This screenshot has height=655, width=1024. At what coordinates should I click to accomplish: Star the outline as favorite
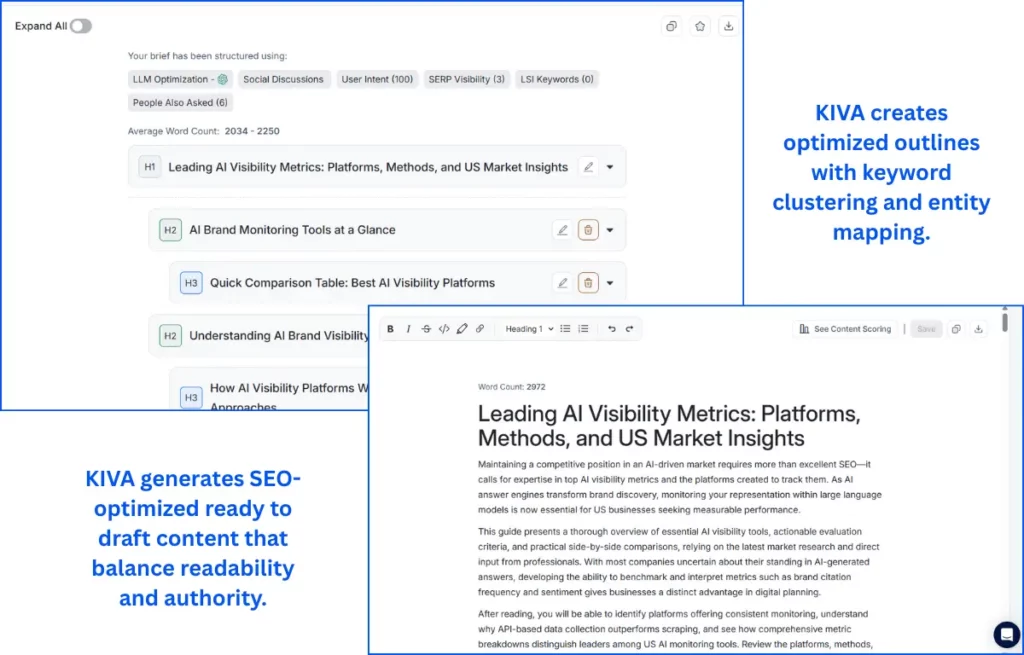click(700, 26)
